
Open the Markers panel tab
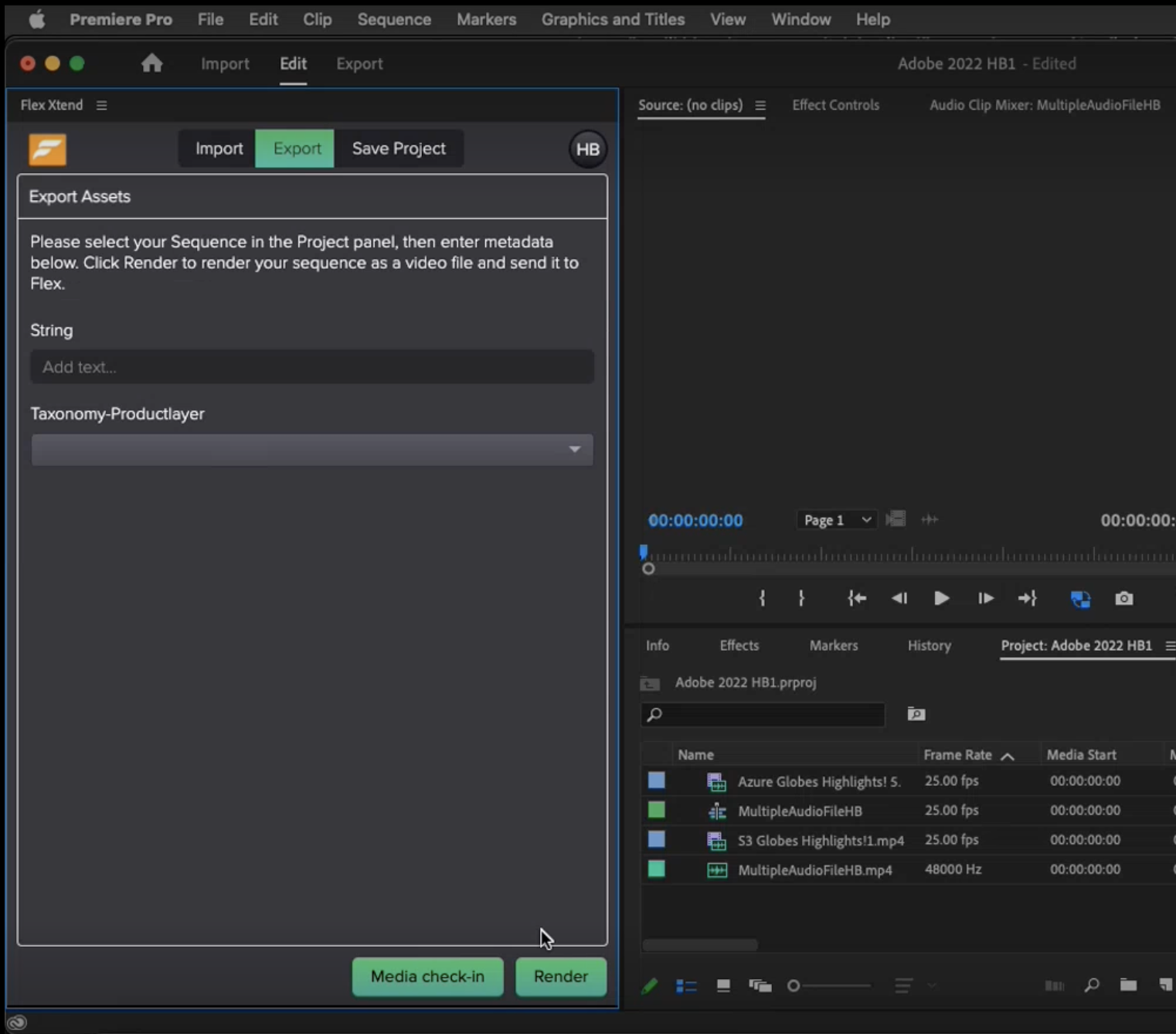click(x=834, y=645)
